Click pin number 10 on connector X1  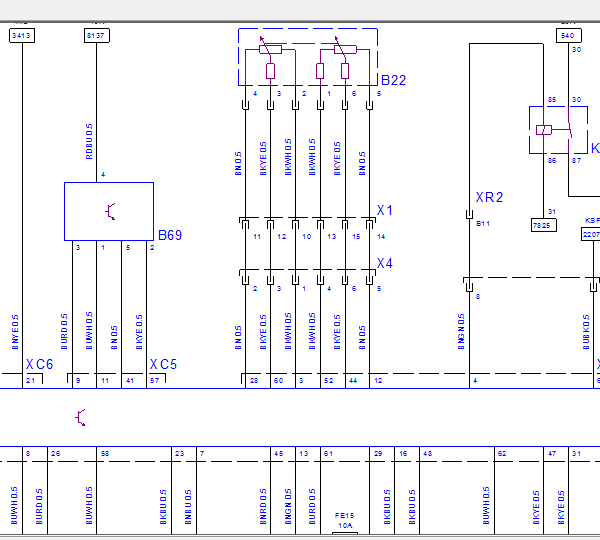307,237
